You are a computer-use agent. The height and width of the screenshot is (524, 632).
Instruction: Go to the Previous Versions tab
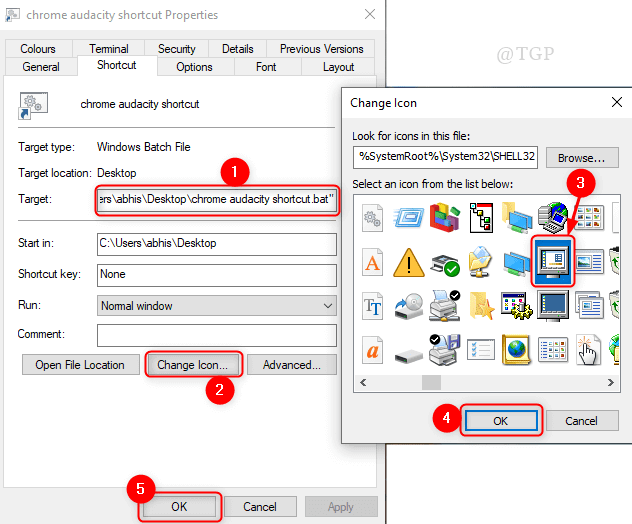point(321,49)
